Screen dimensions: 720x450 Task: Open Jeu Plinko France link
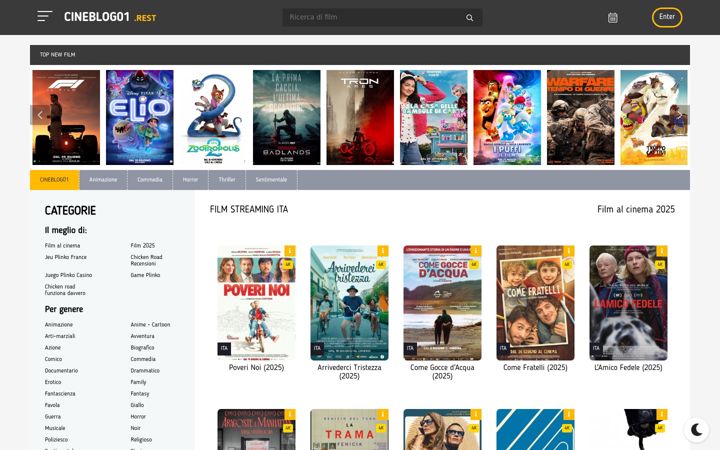click(x=66, y=257)
